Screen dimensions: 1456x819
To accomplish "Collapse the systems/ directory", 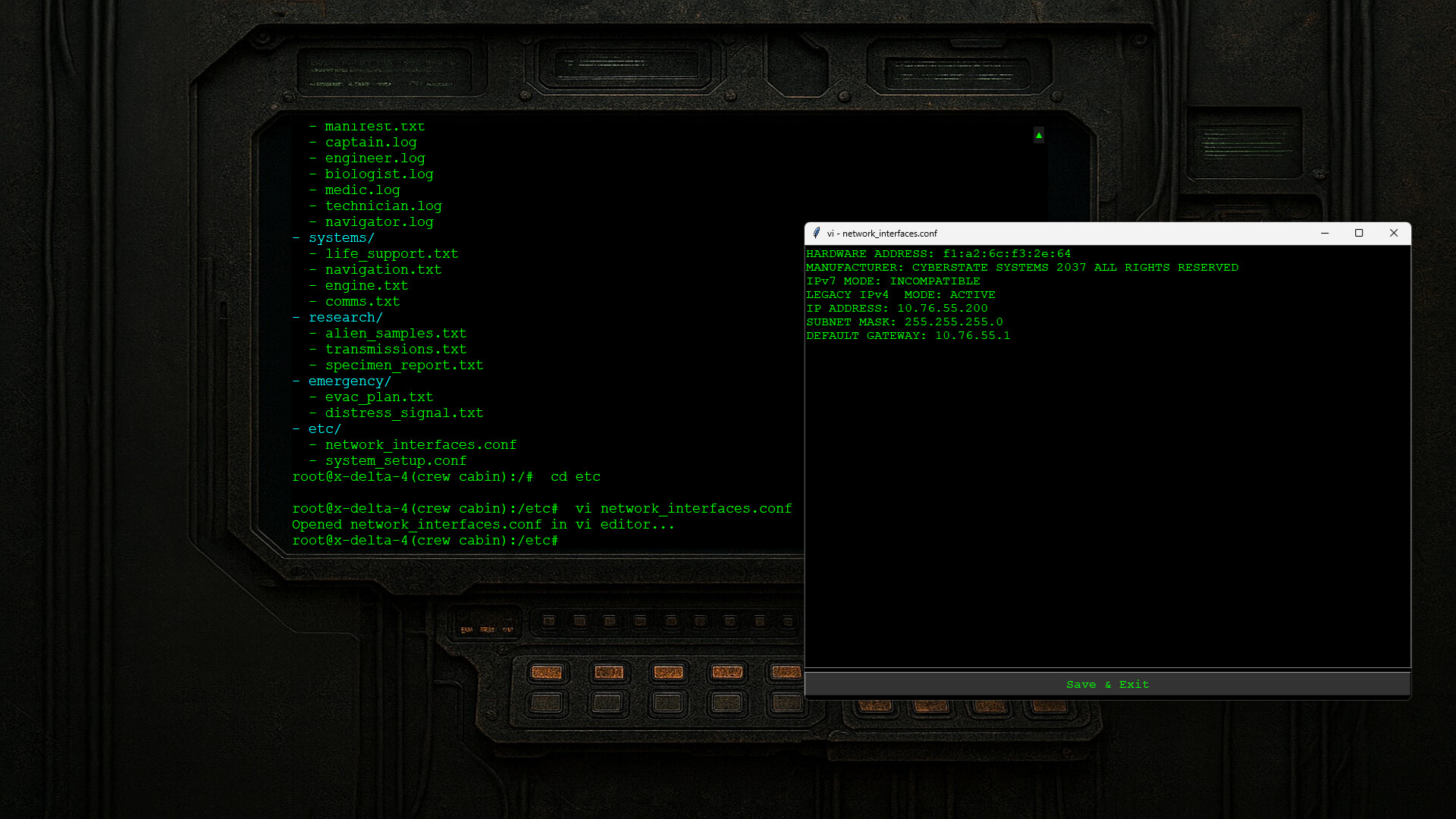I will (341, 237).
